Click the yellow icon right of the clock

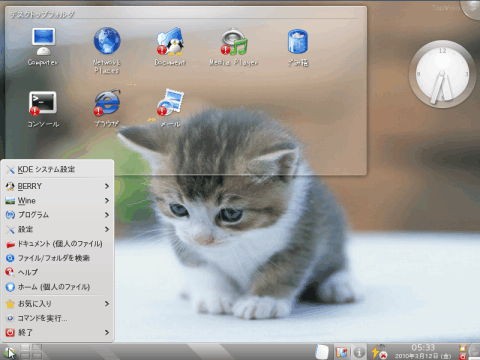click(462, 348)
